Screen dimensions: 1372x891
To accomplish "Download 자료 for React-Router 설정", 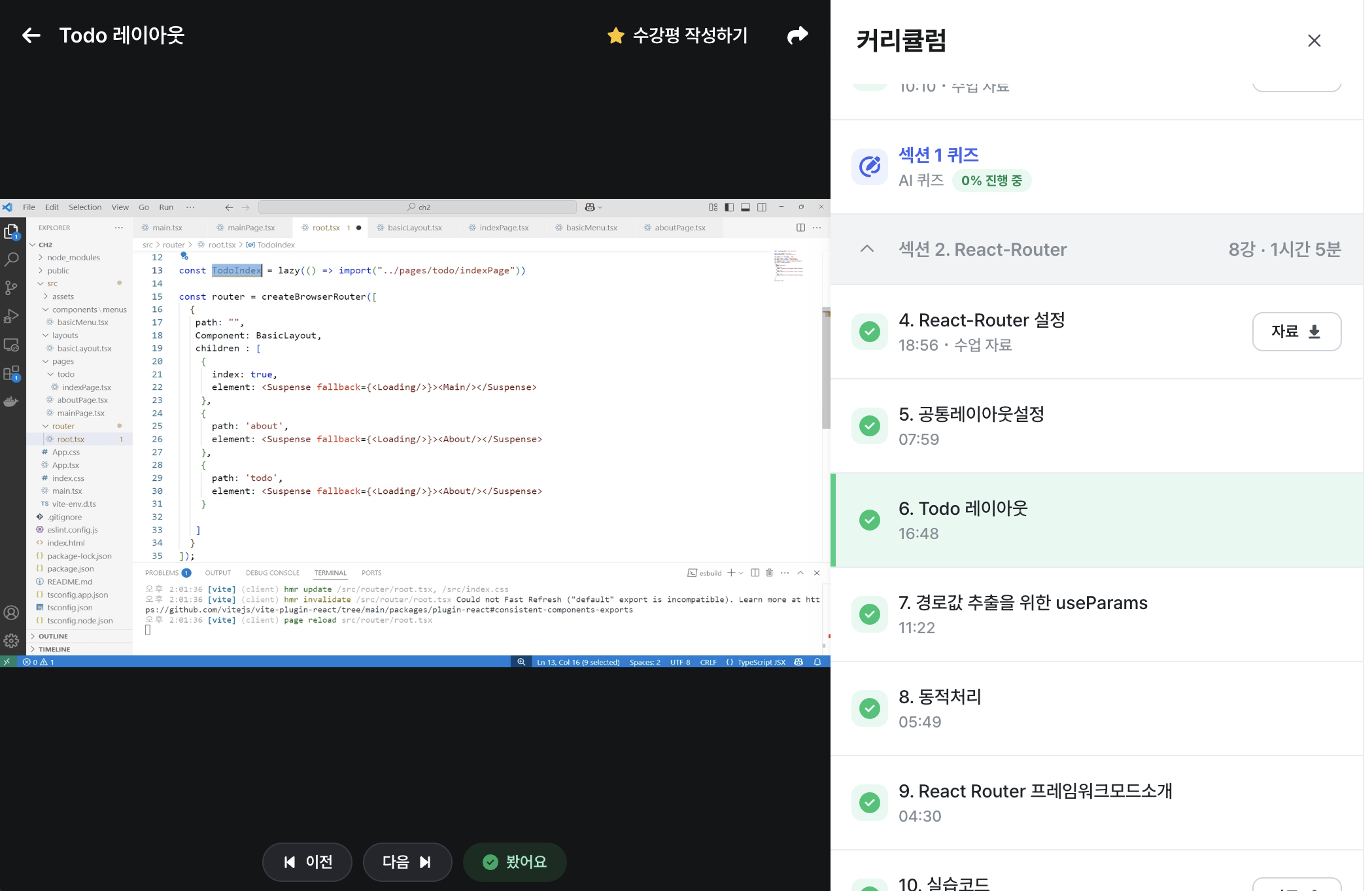I will (x=1296, y=332).
